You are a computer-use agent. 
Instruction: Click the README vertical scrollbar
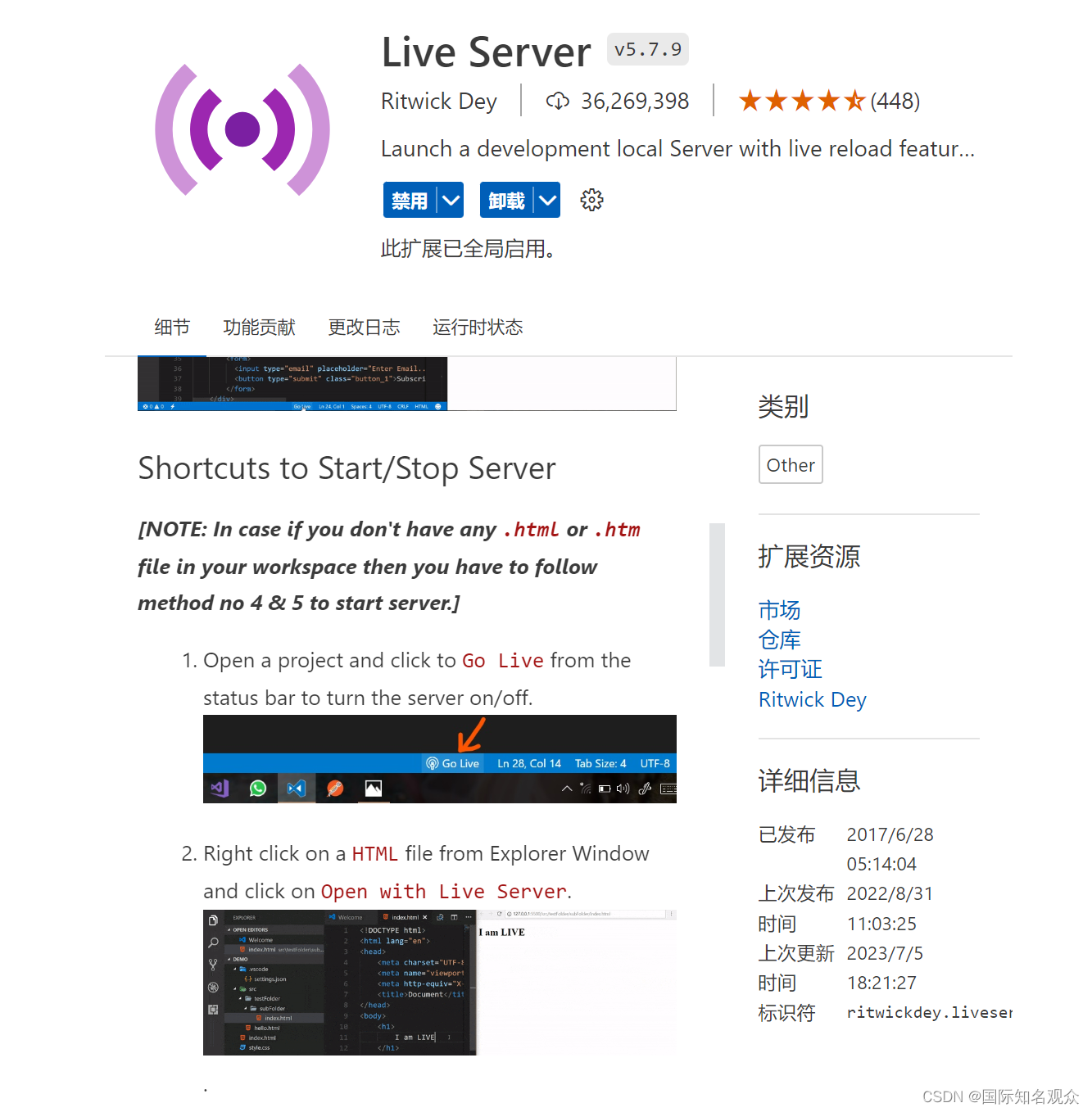pyautogui.click(x=717, y=594)
